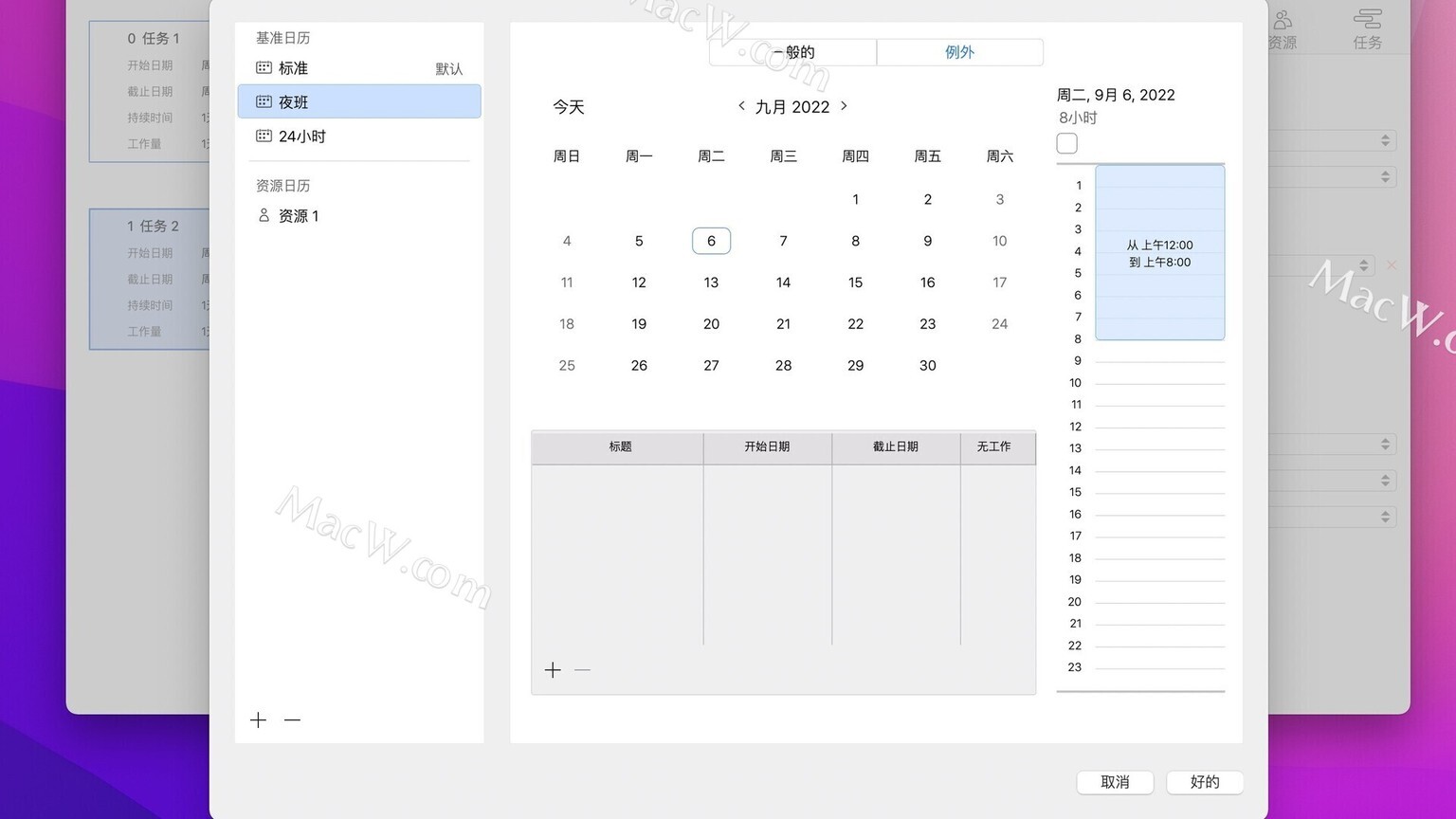Image resolution: width=1456 pixels, height=819 pixels.
Task: Click the 资源 toolbar icon in background window
Action: point(1283,29)
